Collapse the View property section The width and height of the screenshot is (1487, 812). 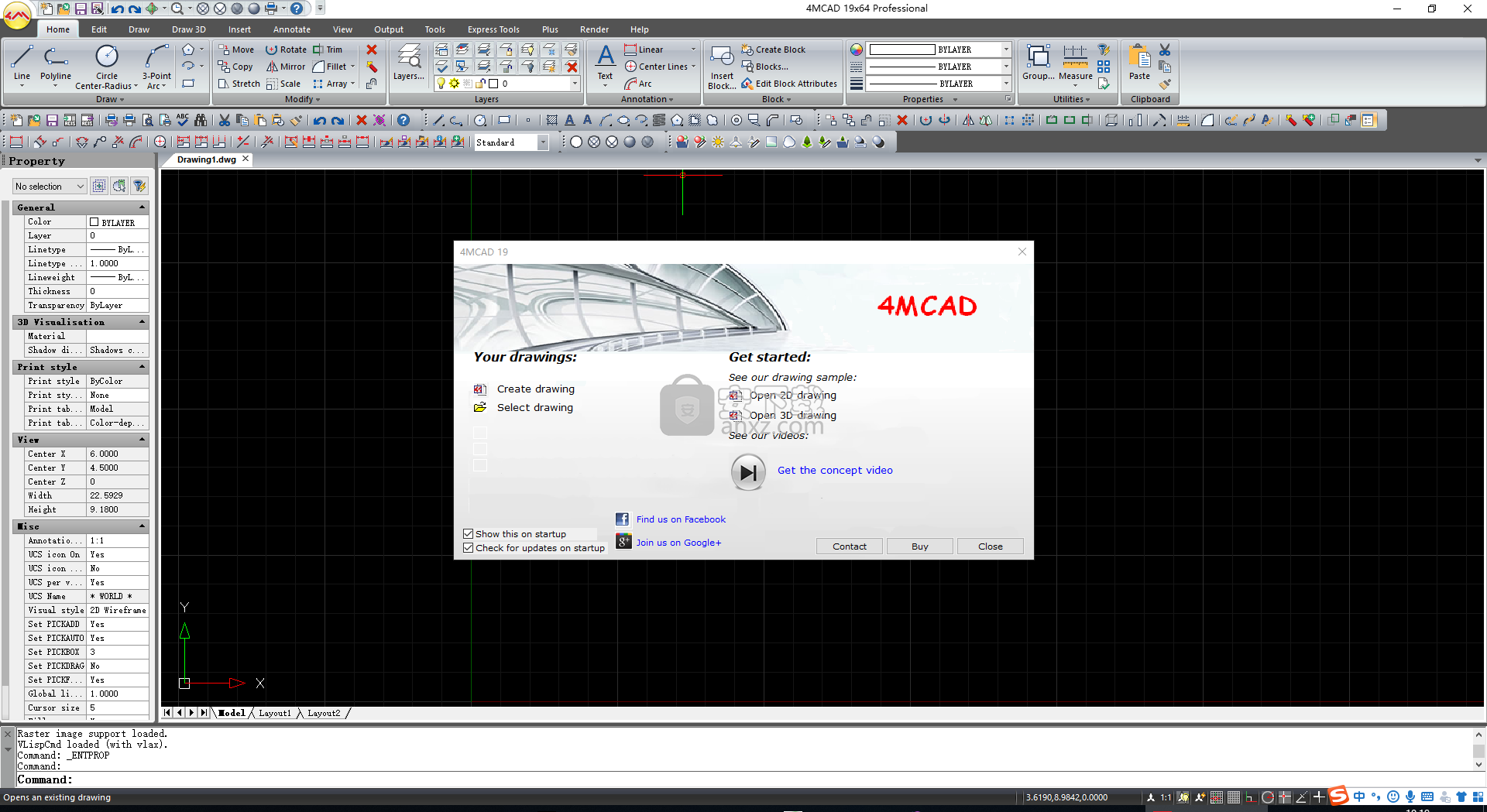pyautogui.click(x=142, y=440)
